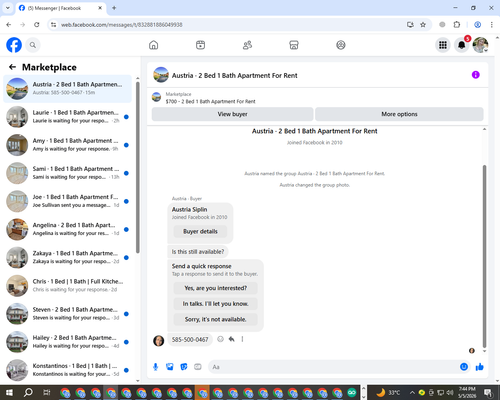Open the taskbar clock and date
This screenshot has height=400, width=500.
[x=467, y=392]
